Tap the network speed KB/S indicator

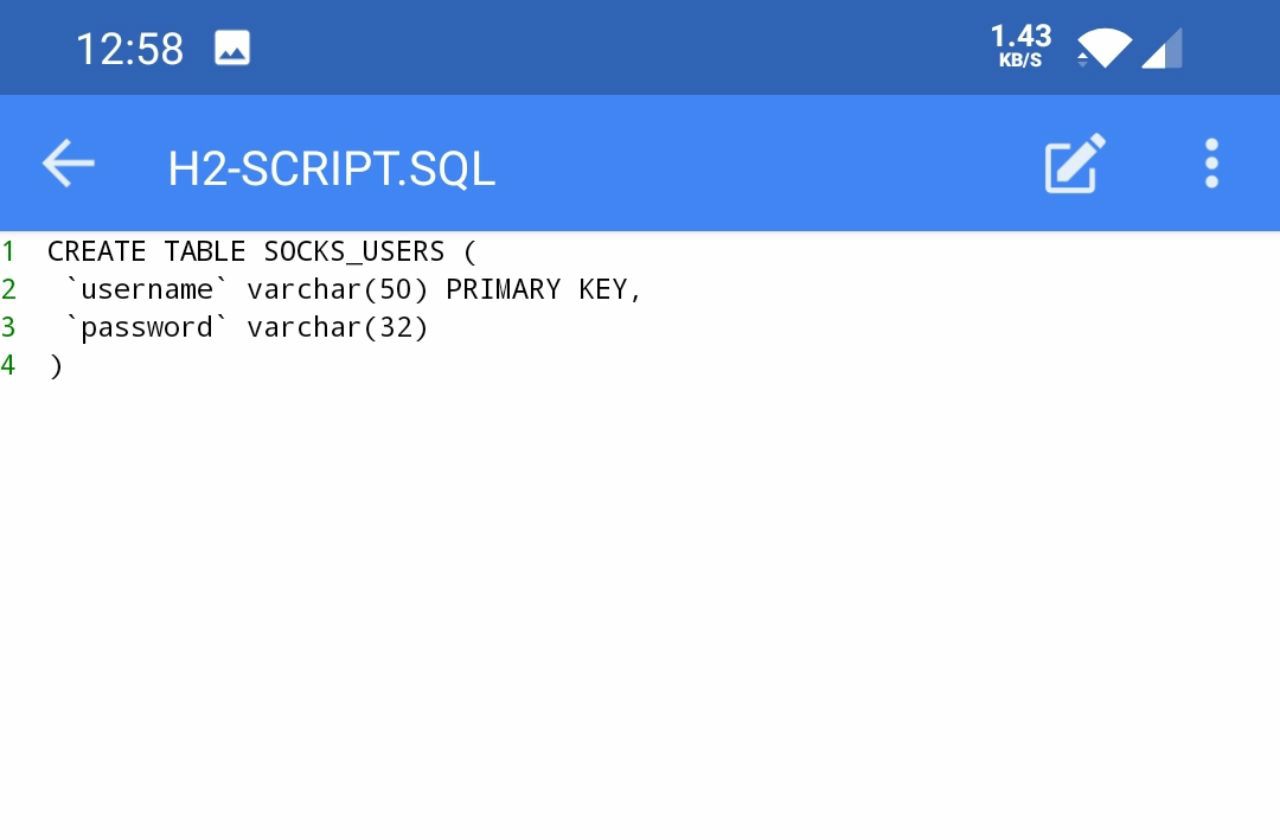point(1021,46)
